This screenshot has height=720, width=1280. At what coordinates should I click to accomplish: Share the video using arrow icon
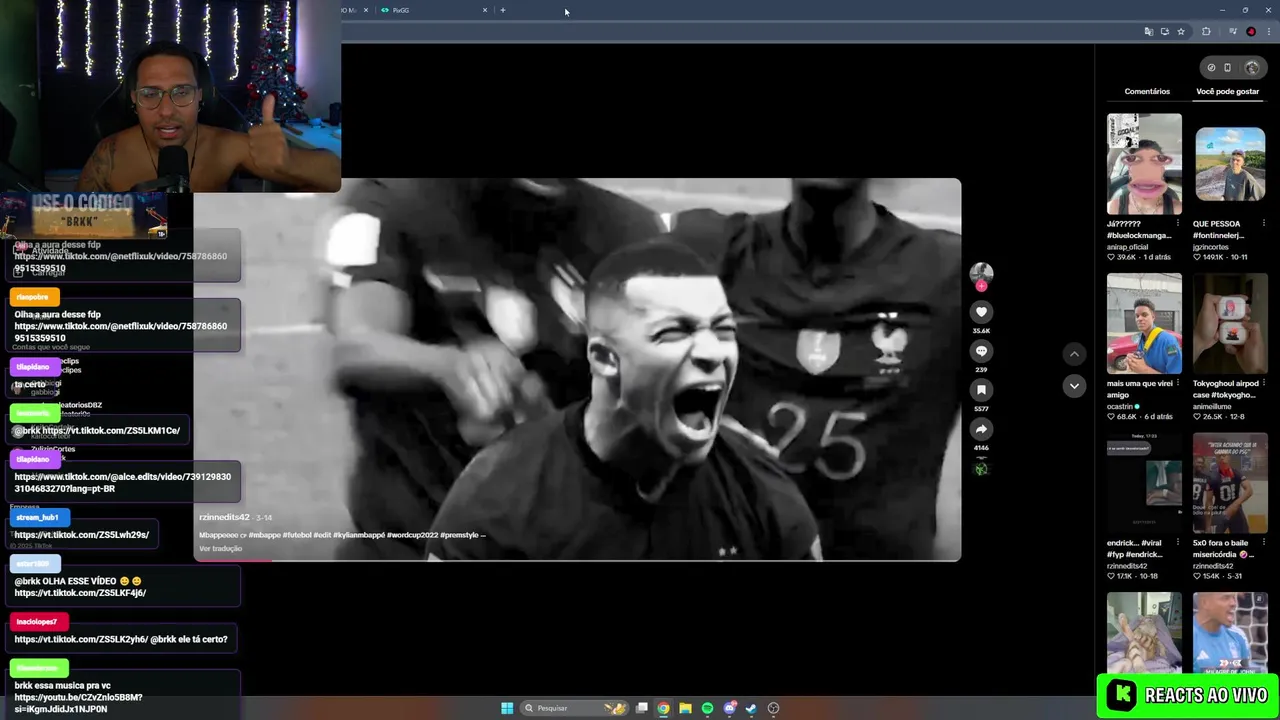point(981,429)
